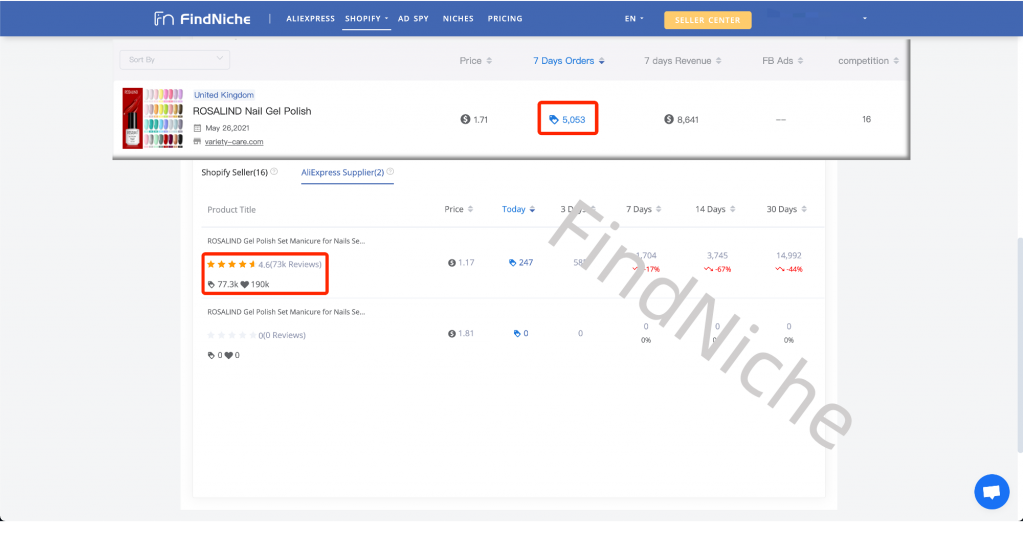Click the competition value 16
This screenshot has height=537, width=1024.
coord(866,119)
